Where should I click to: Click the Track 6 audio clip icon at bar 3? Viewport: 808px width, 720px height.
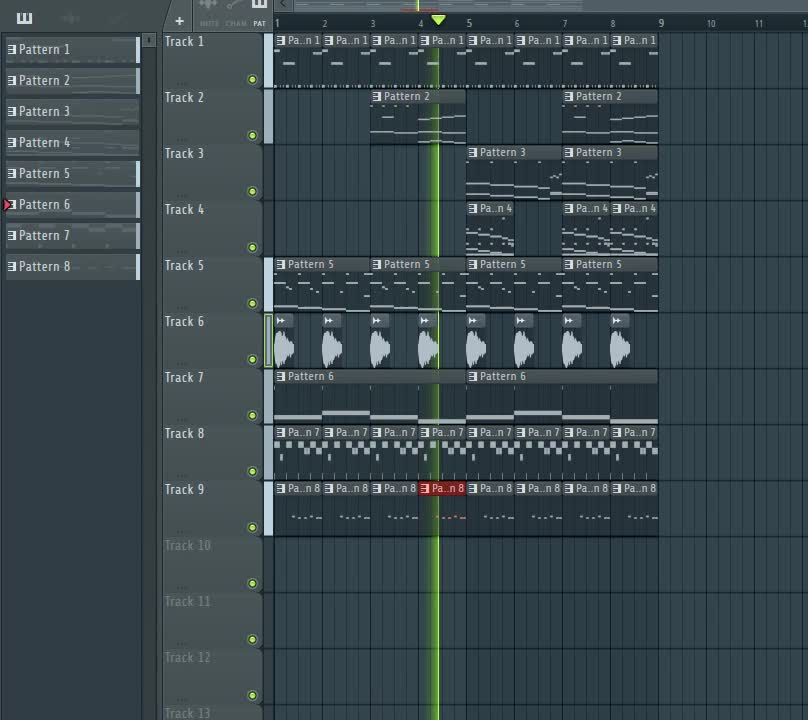(x=377, y=321)
